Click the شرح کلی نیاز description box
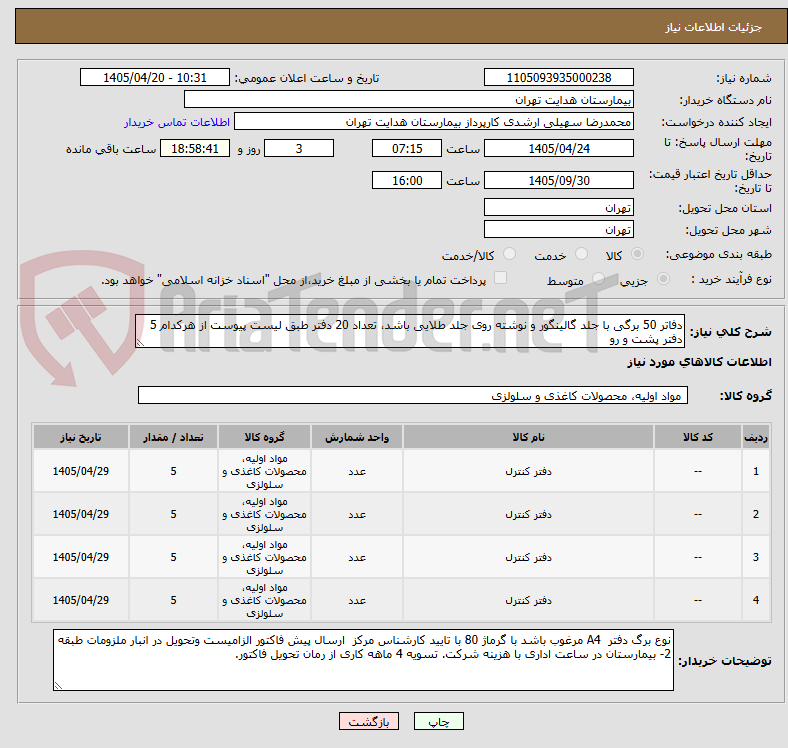788x748 pixels. pos(410,332)
